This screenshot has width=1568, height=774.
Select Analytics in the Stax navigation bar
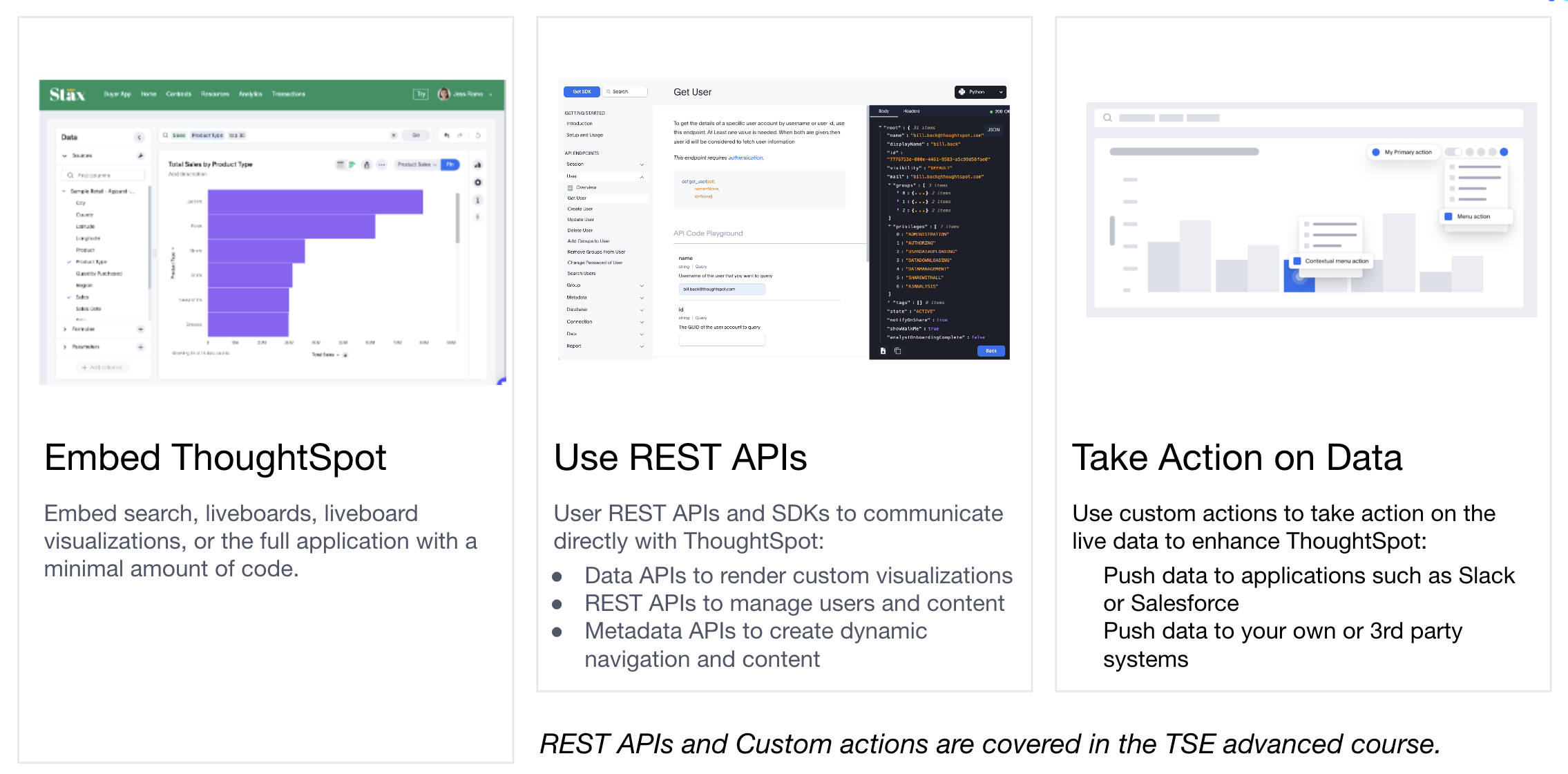(x=251, y=94)
